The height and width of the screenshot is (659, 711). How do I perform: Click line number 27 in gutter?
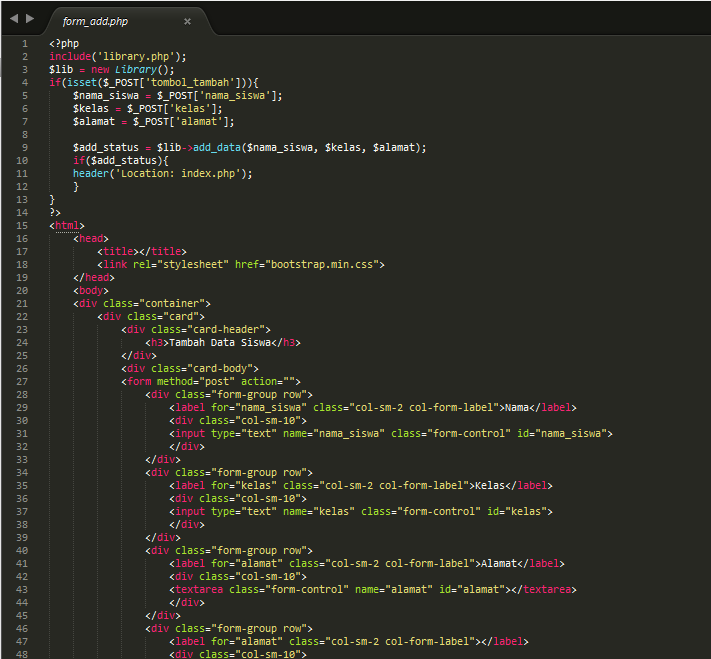coord(22,382)
